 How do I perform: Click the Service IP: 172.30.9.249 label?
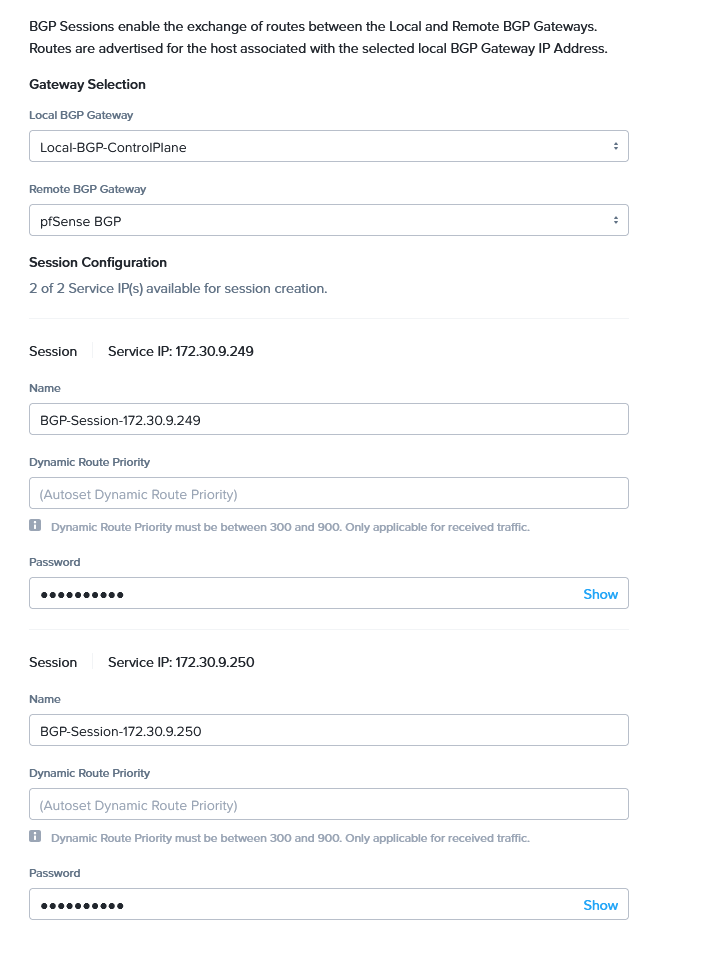pyautogui.click(x=181, y=351)
